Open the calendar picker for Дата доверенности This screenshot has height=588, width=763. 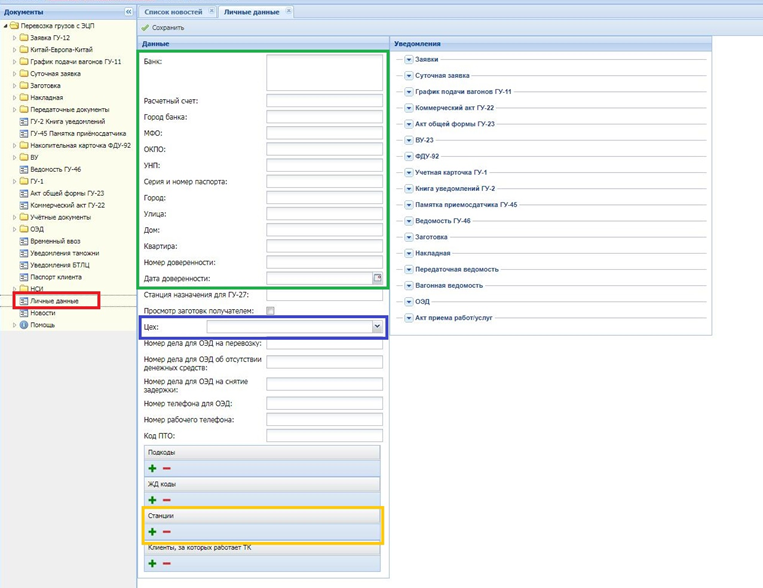[x=377, y=278]
